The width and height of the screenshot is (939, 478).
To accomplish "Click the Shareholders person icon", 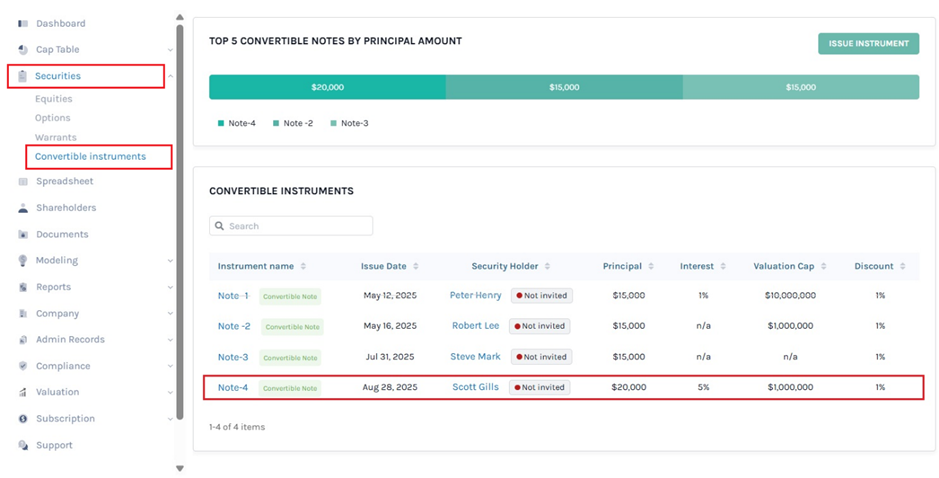I will (23, 208).
